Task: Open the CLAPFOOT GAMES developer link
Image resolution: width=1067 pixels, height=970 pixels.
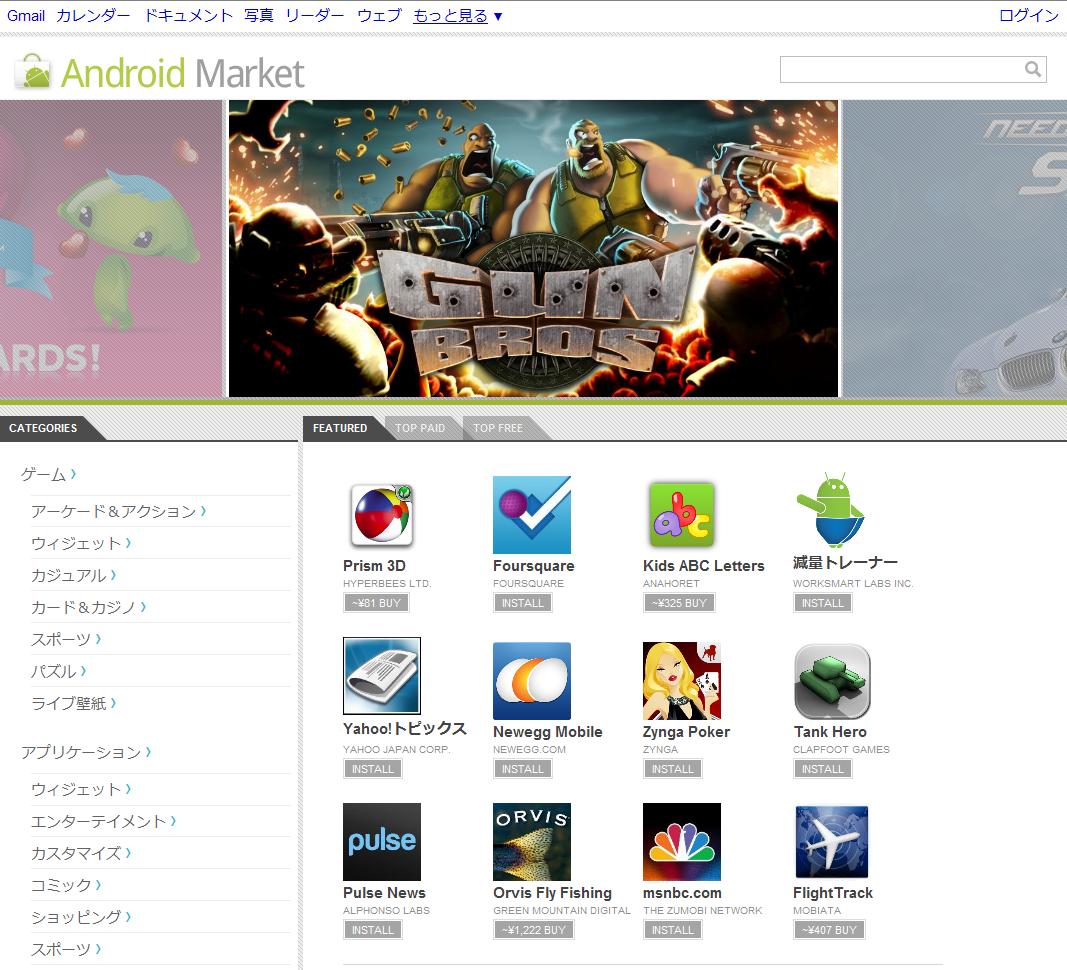Action: tap(841, 749)
